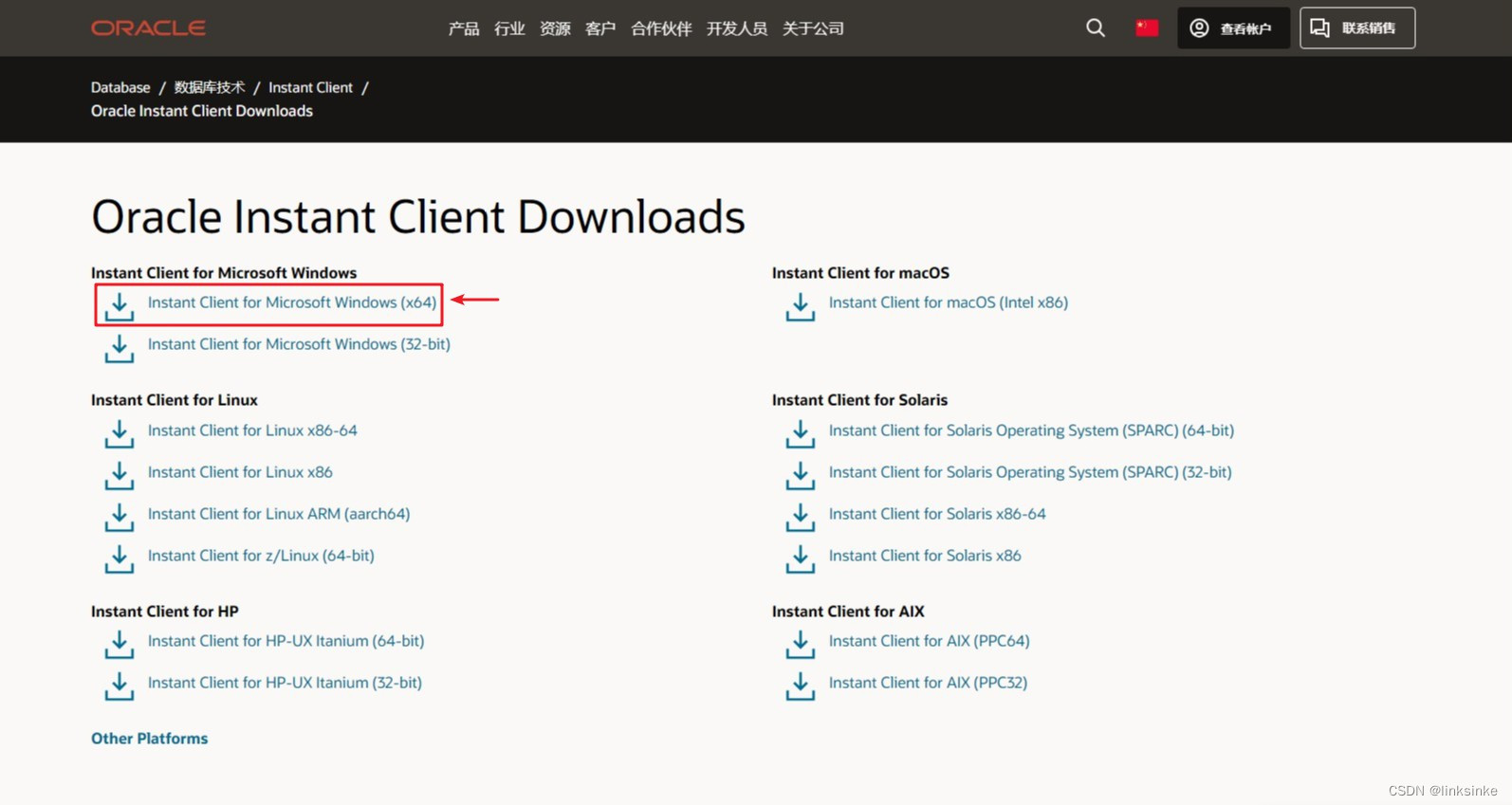Click download icon for Windows (32-bit)
Image resolution: width=1512 pixels, height=805 pixels.
[120, 348]
